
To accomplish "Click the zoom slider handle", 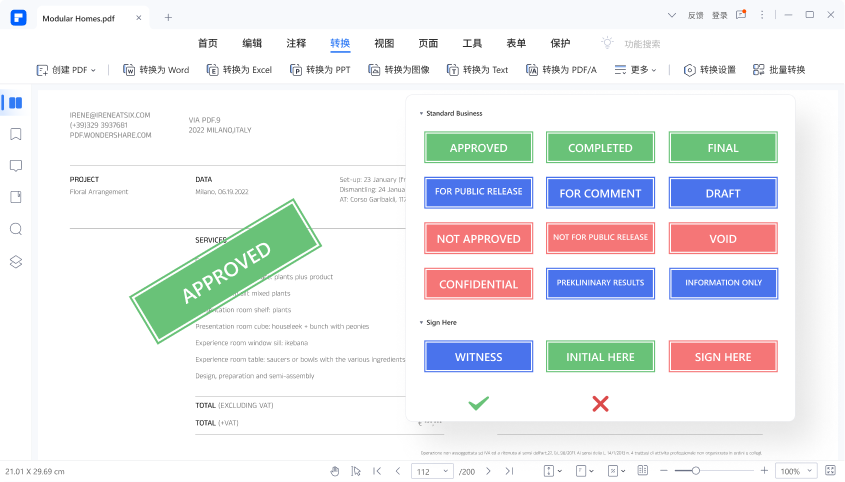I will [x=695, y=471].
